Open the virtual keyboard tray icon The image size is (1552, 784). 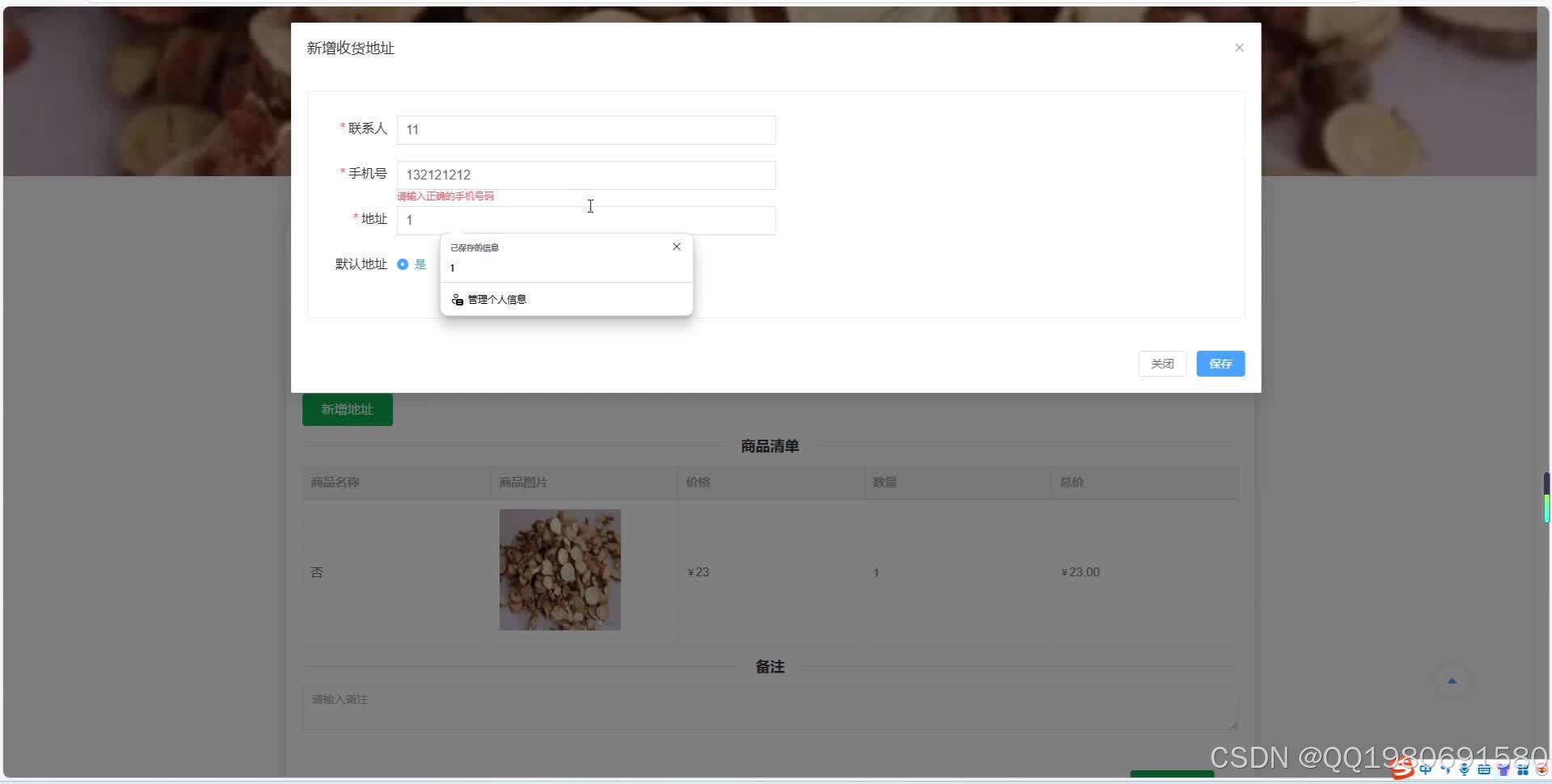click(1485, 769)
